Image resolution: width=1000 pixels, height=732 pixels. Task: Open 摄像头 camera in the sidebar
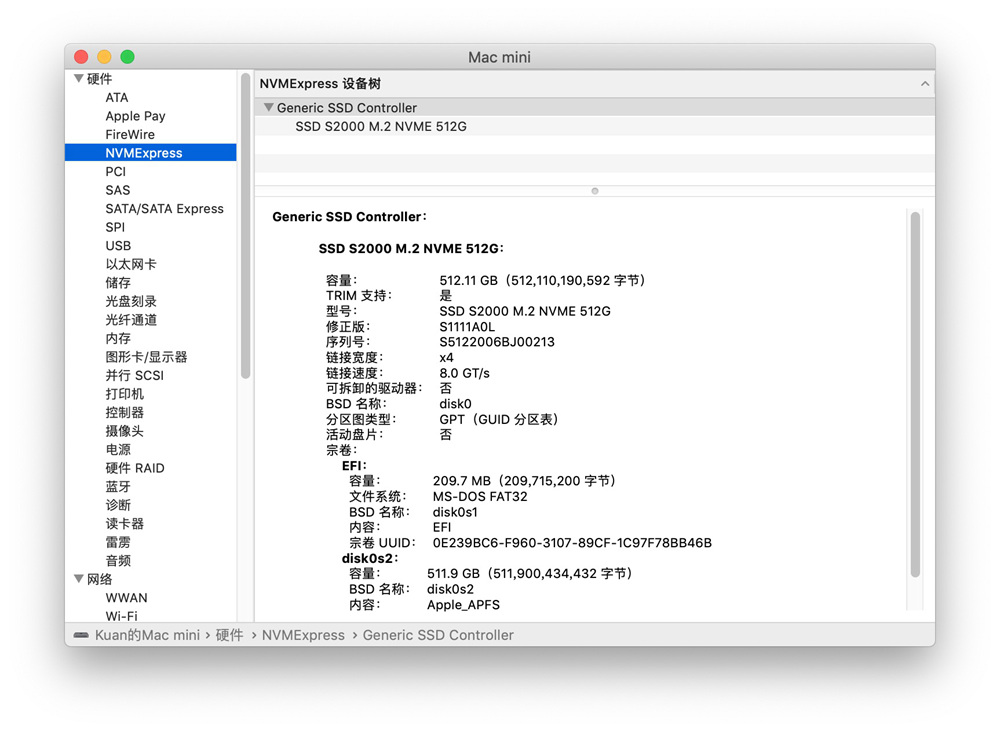pyautogui.click(x=124, y=430)
